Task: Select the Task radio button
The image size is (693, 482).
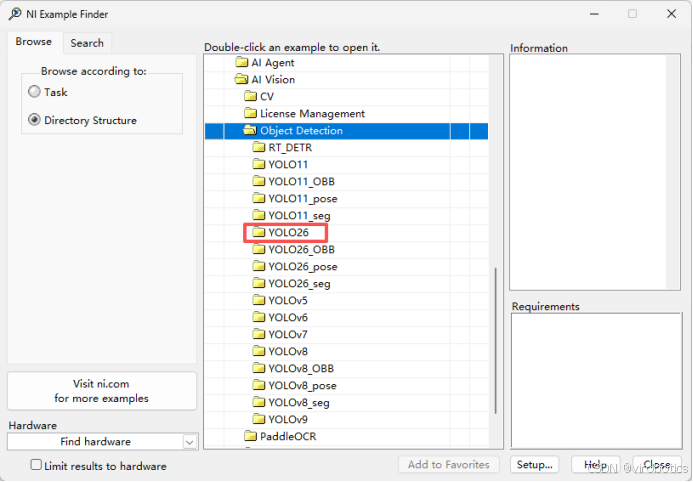Action: [x=34, y=92]
